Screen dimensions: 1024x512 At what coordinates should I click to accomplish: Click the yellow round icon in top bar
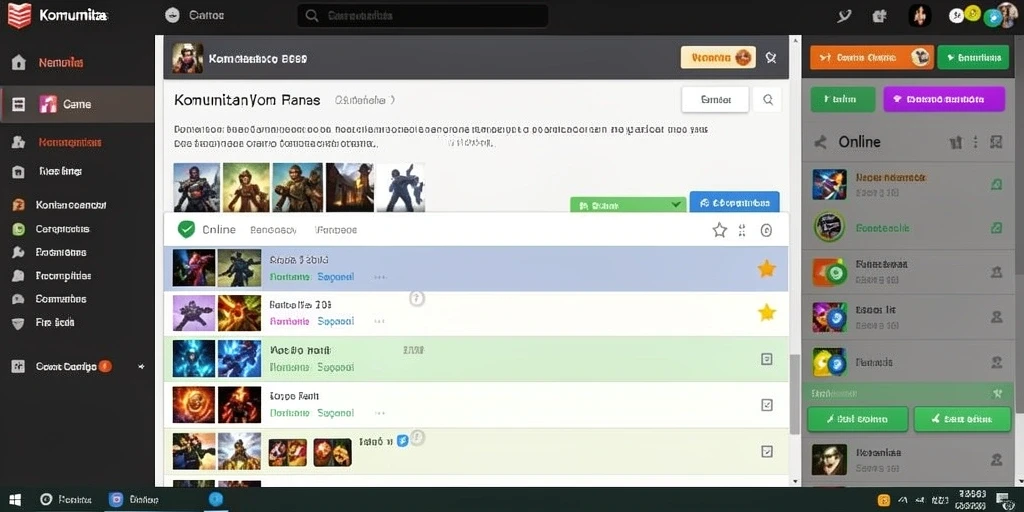[973, 13]
